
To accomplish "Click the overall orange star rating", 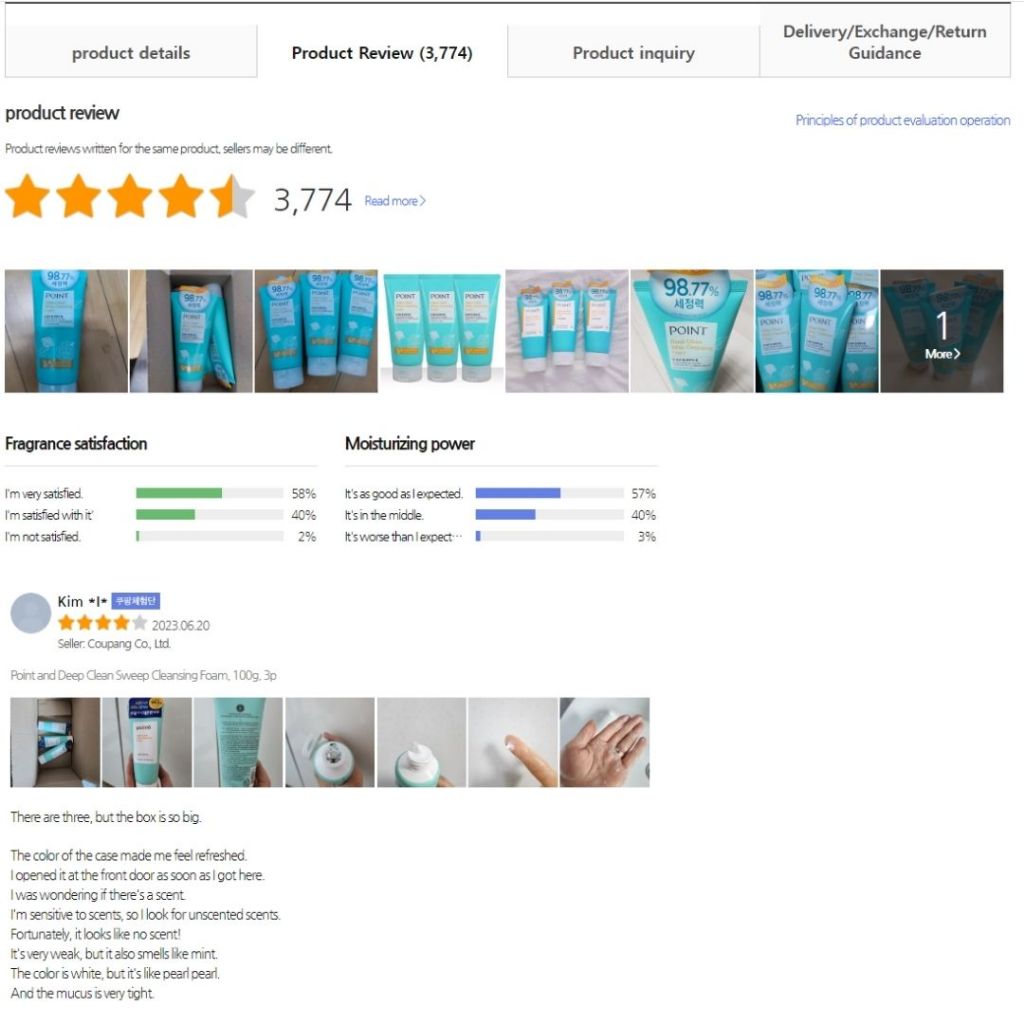I will (x=129, y=196).
